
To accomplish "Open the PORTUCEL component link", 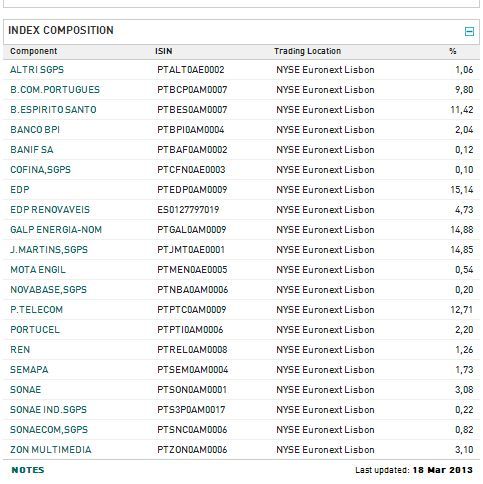I will coord(35,330).
